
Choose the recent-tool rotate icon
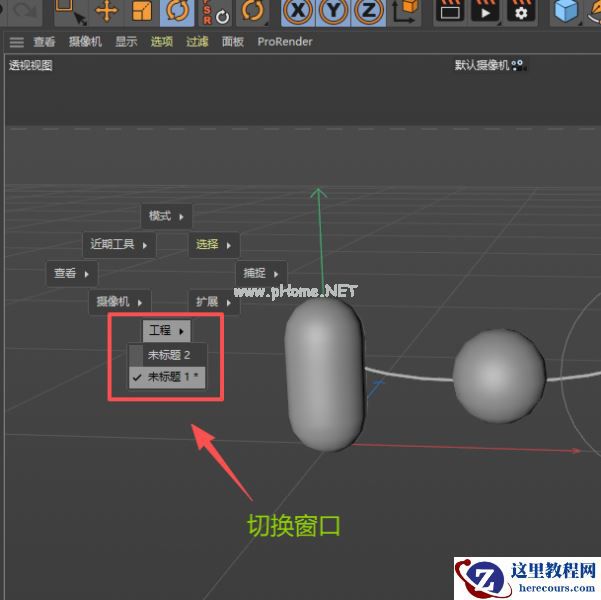pos(253,12)
